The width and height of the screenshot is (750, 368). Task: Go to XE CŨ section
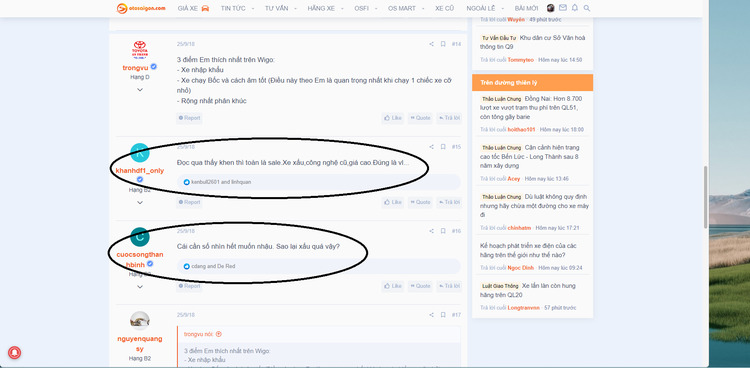(444, 8)
